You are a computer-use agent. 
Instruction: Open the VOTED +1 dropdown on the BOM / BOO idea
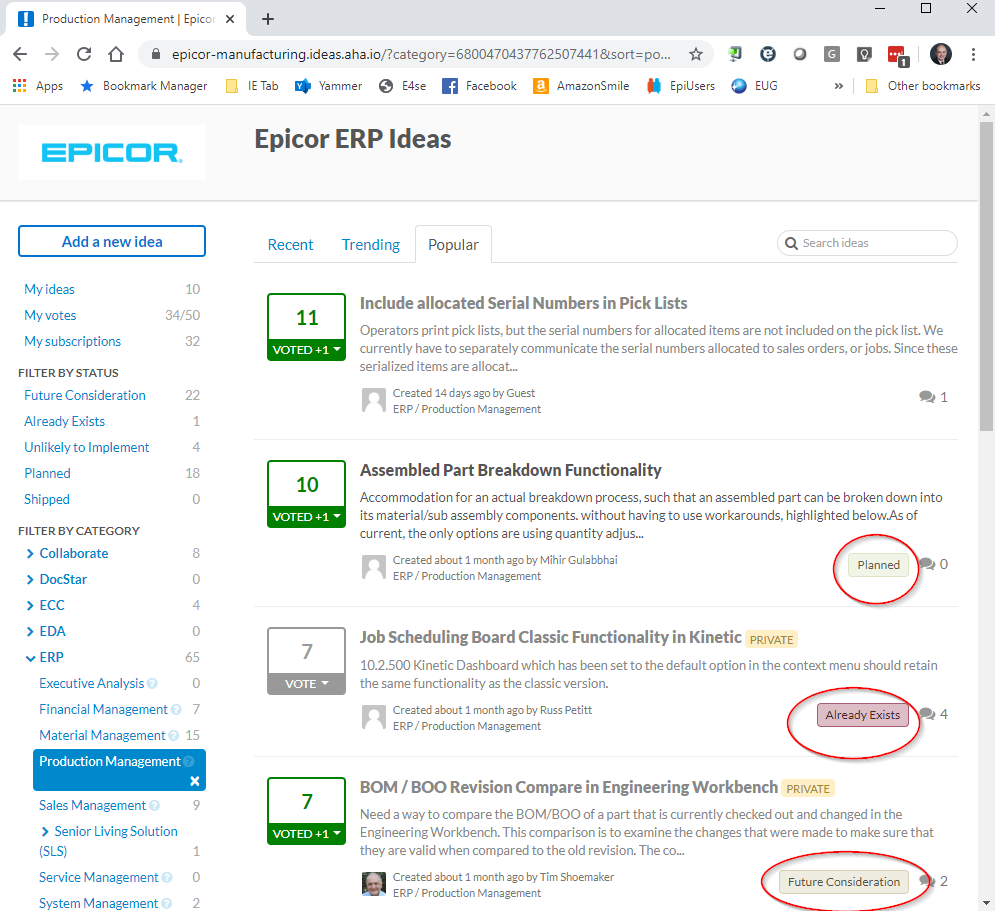point(306,834)
